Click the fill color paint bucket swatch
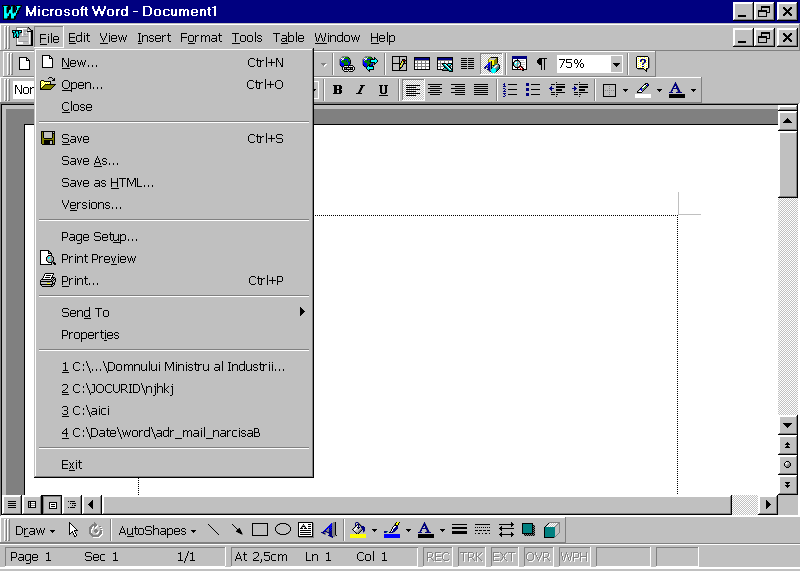The width and height of the screenshot is (800, 571). tap(359, 530)
